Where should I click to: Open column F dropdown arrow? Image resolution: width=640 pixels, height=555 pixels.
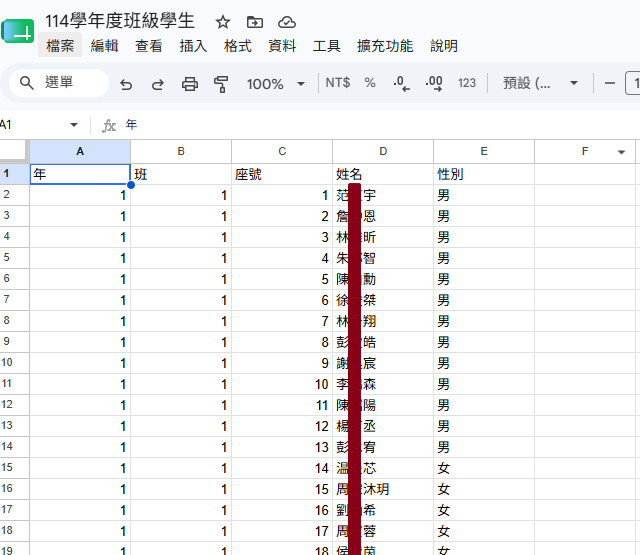click(621, 152)
